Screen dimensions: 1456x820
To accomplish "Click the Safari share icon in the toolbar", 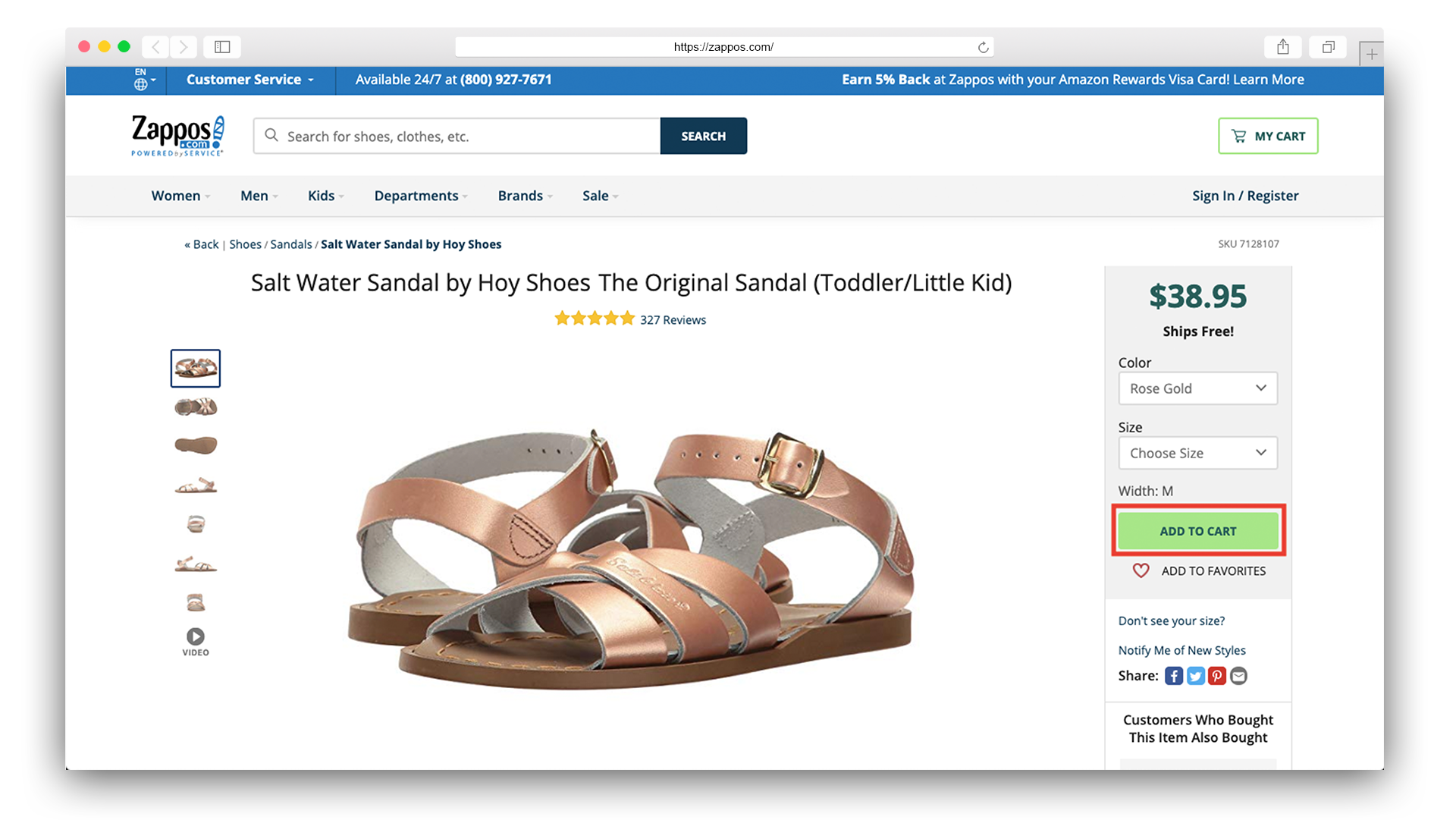I will click(x=1283, y=46).
